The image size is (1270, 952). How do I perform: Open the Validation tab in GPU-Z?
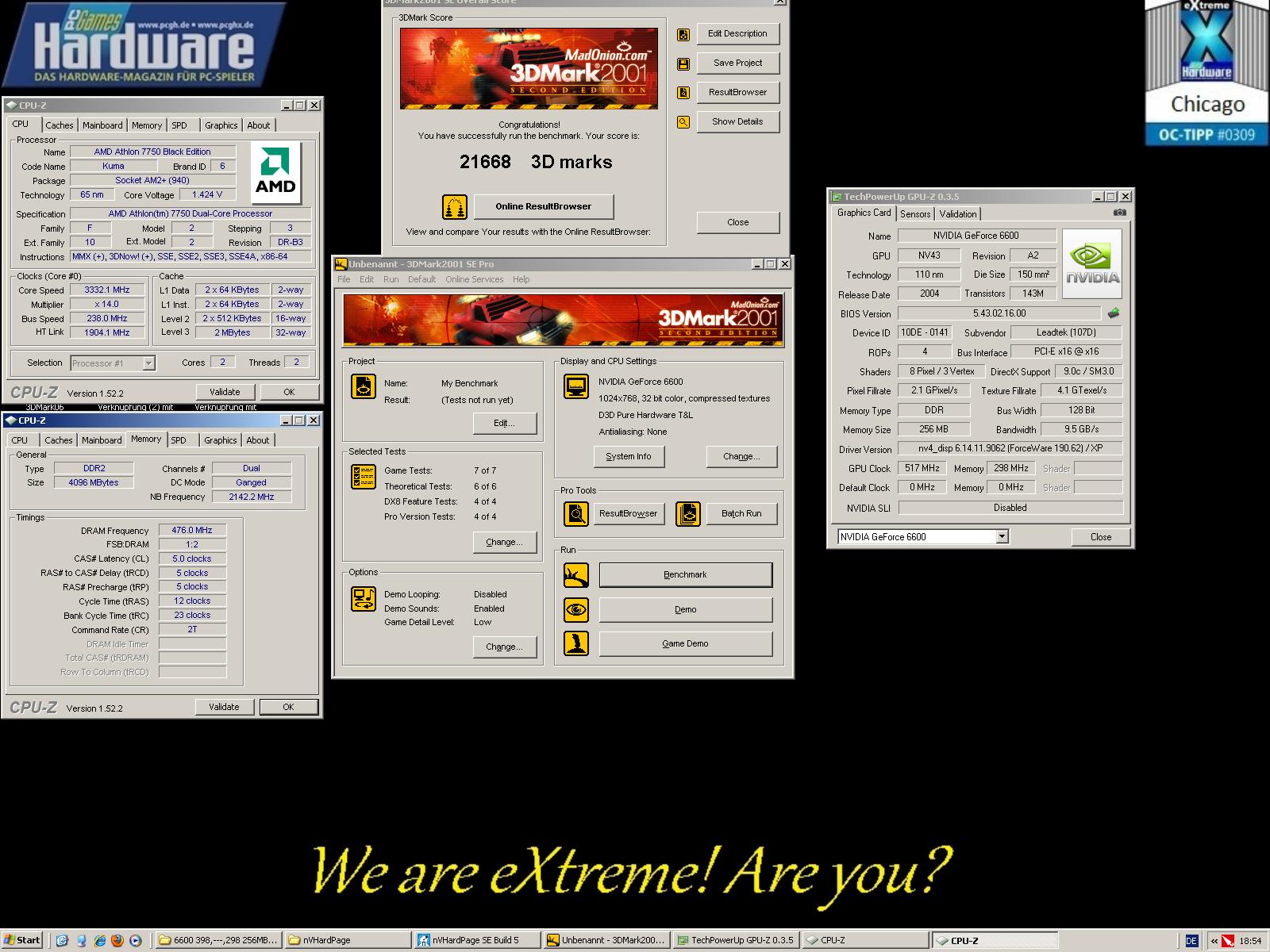tap(958, 214)
